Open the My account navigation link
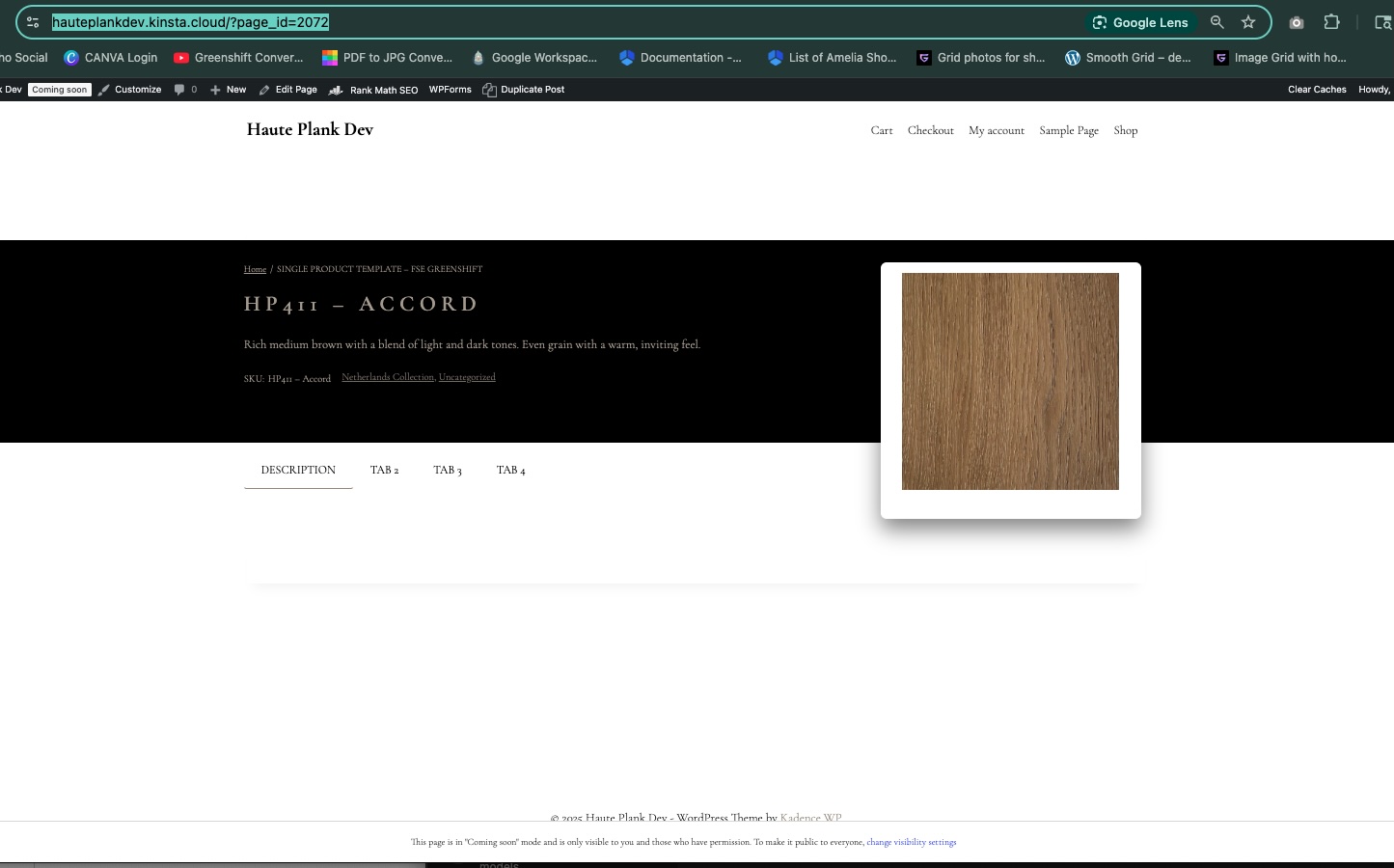The image size is (1394, 868). click(x=997, y=130)
